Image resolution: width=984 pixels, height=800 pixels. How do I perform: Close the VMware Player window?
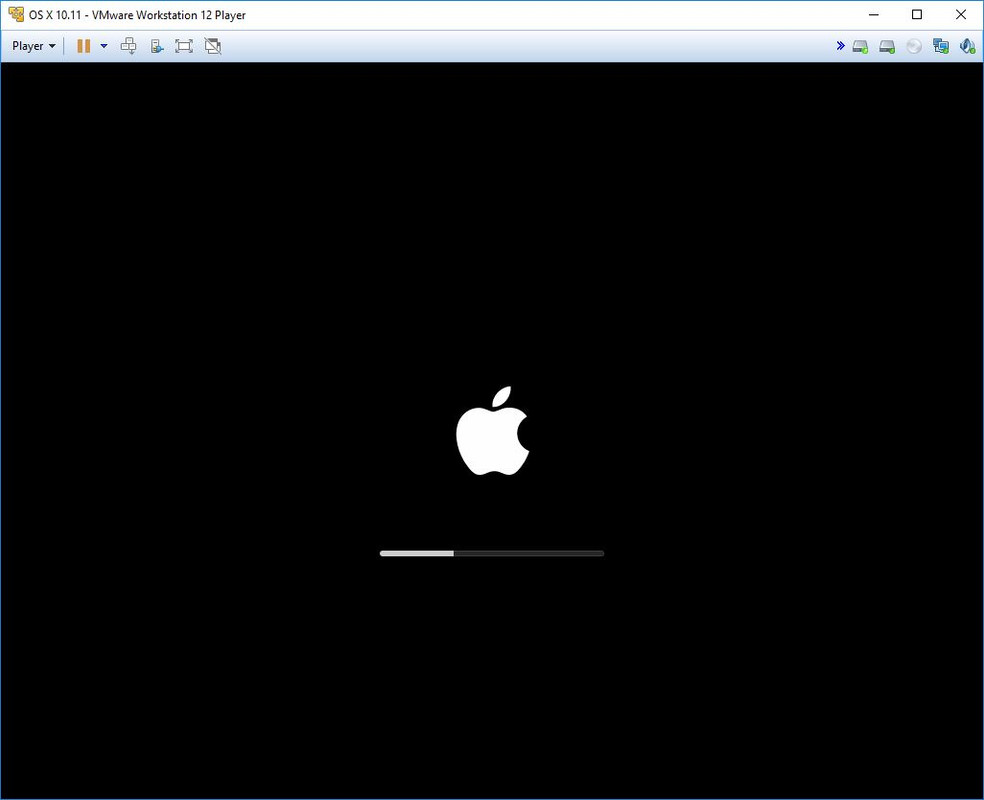click(961, 14)
